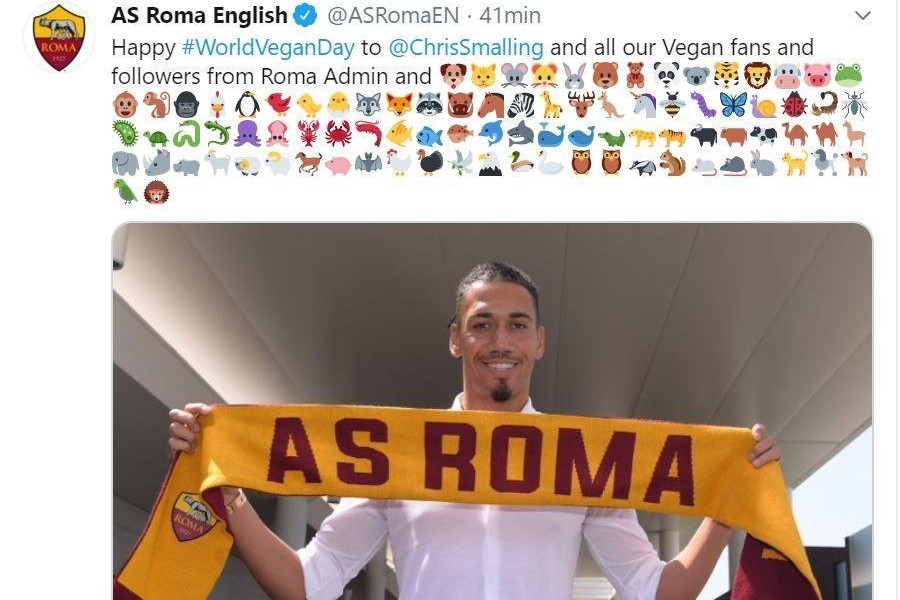
Task: Click the blue butterfly emoji
Action: click(x=733, y=105)
